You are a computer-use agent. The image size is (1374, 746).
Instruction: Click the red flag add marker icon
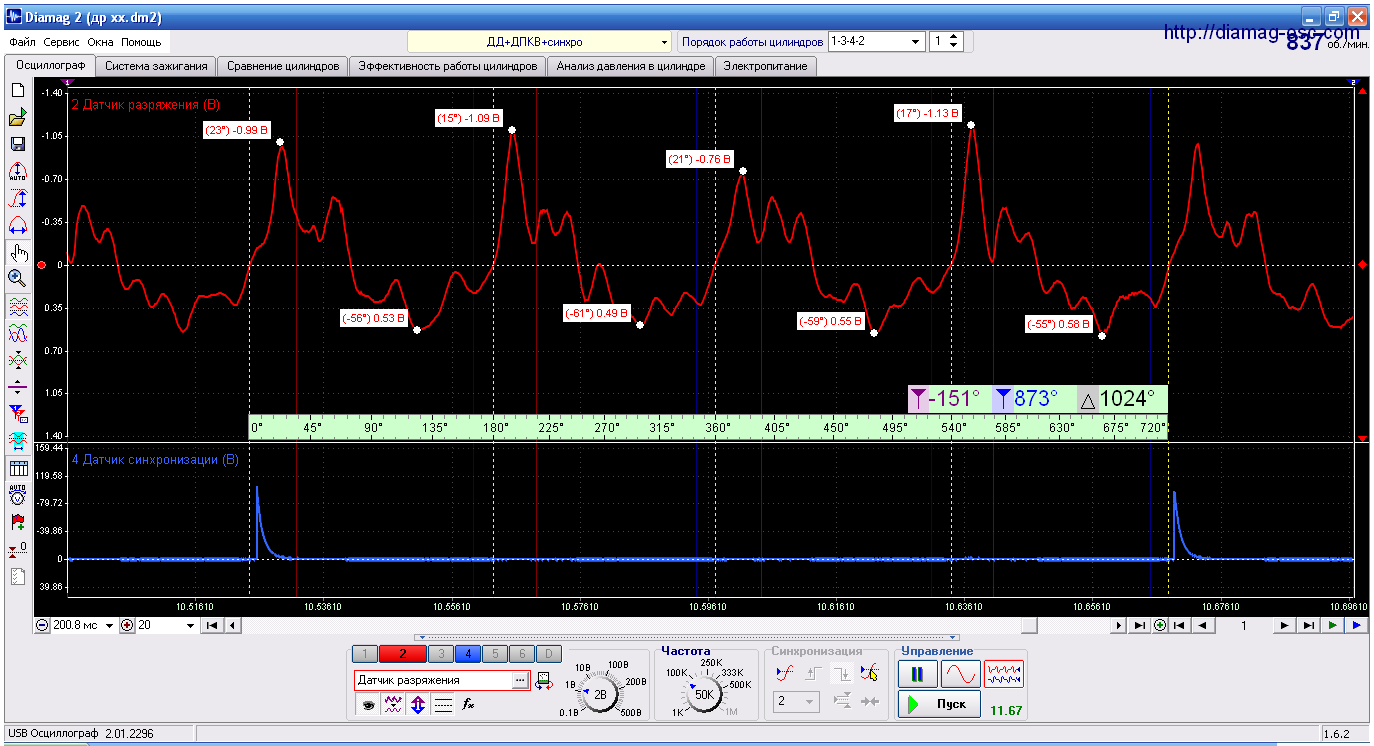click(x=17, y=522)
